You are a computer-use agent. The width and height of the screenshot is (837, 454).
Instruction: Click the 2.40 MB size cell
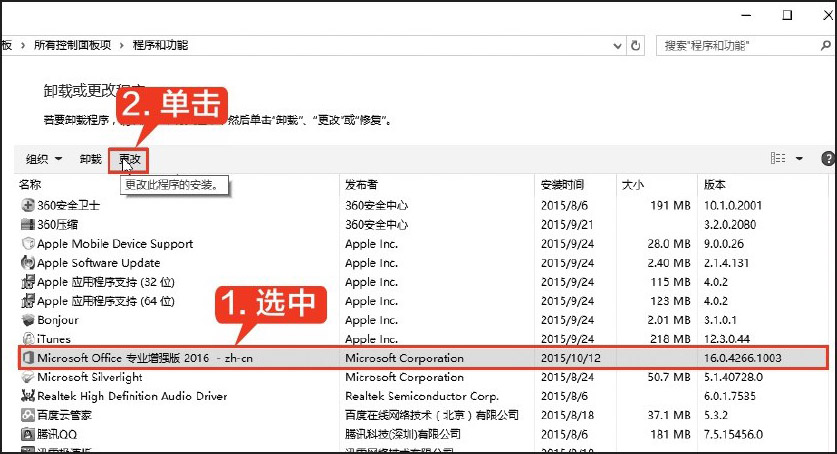[x=669, y=263]
